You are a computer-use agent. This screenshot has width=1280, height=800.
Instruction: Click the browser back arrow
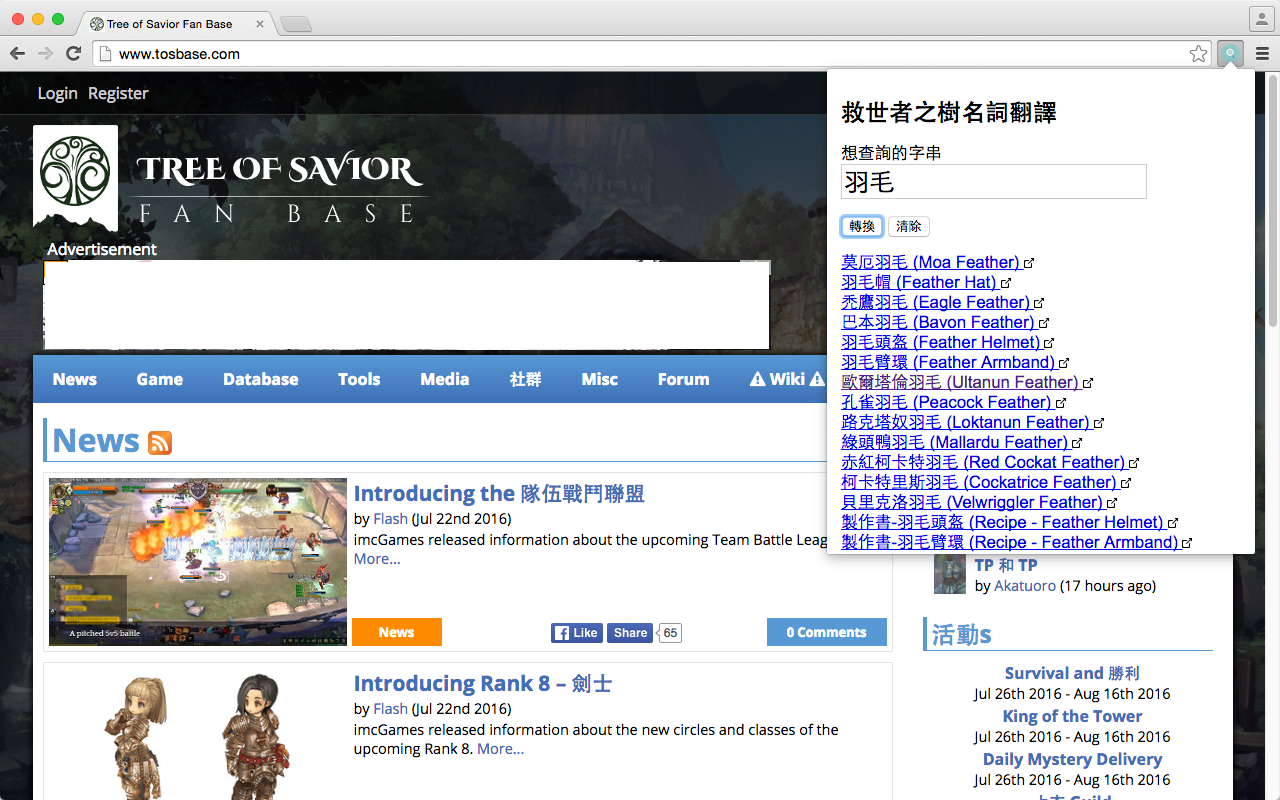tap(17, 53)
